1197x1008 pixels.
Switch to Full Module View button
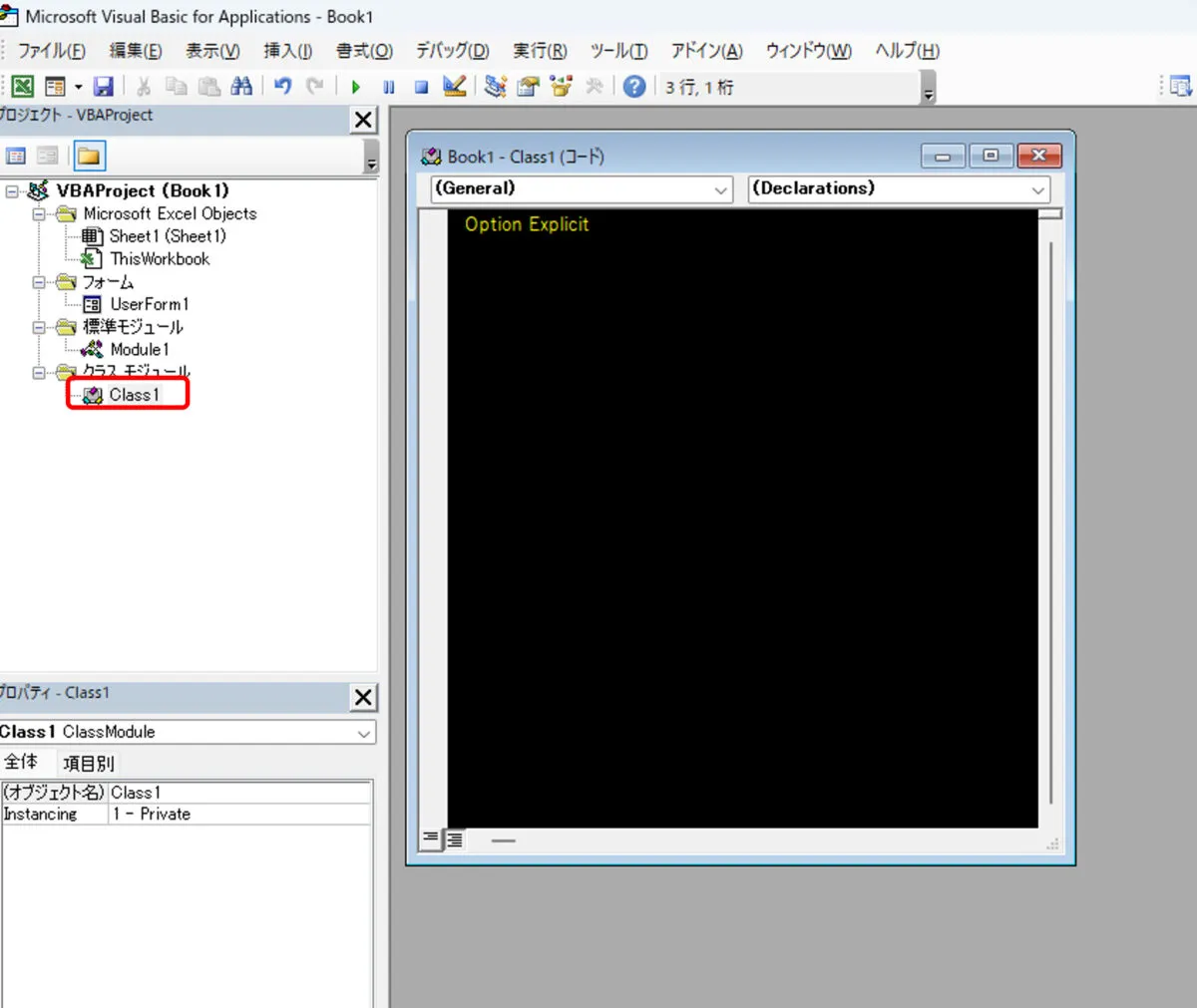pyautogui.click(x=455, y=840)
